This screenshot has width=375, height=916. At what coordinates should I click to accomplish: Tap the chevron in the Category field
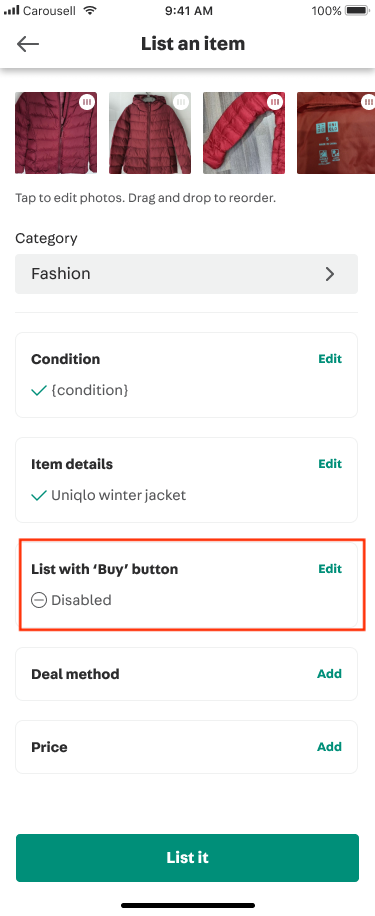[x=330, y=274]
